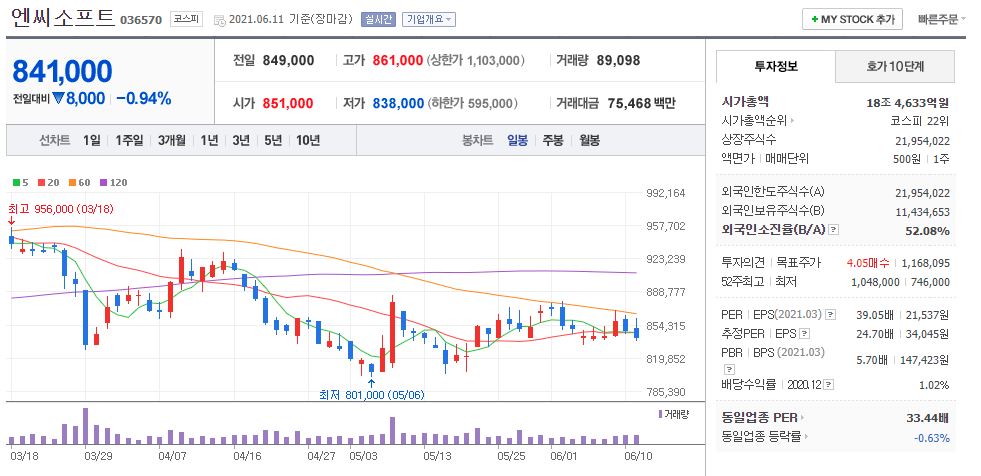The image size is (981, 476).
Task: Click the 거래량 value 89,098
Action: [618, 61]
